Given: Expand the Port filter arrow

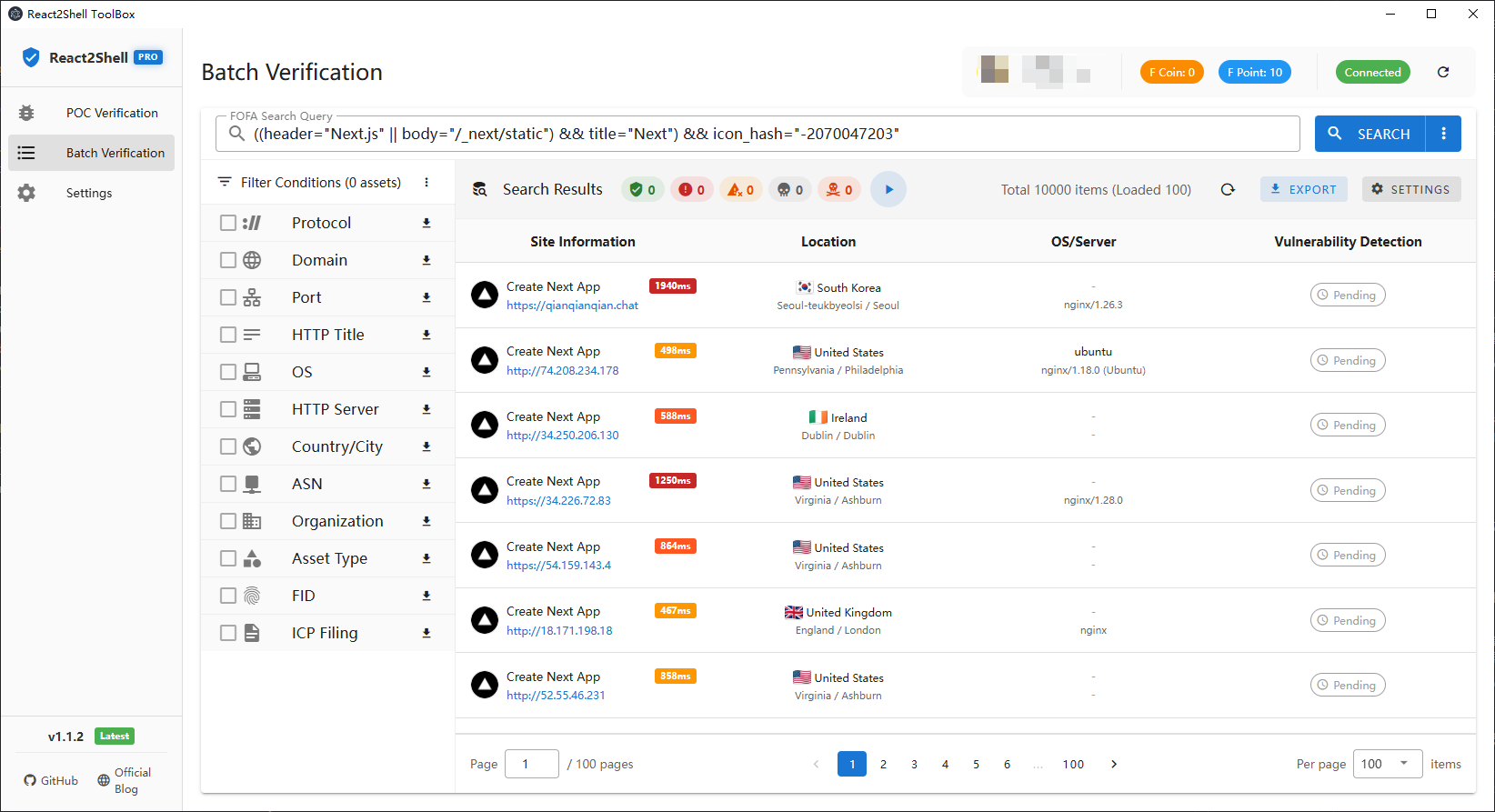Looking at the screenshot, I should tap(426, 297).
